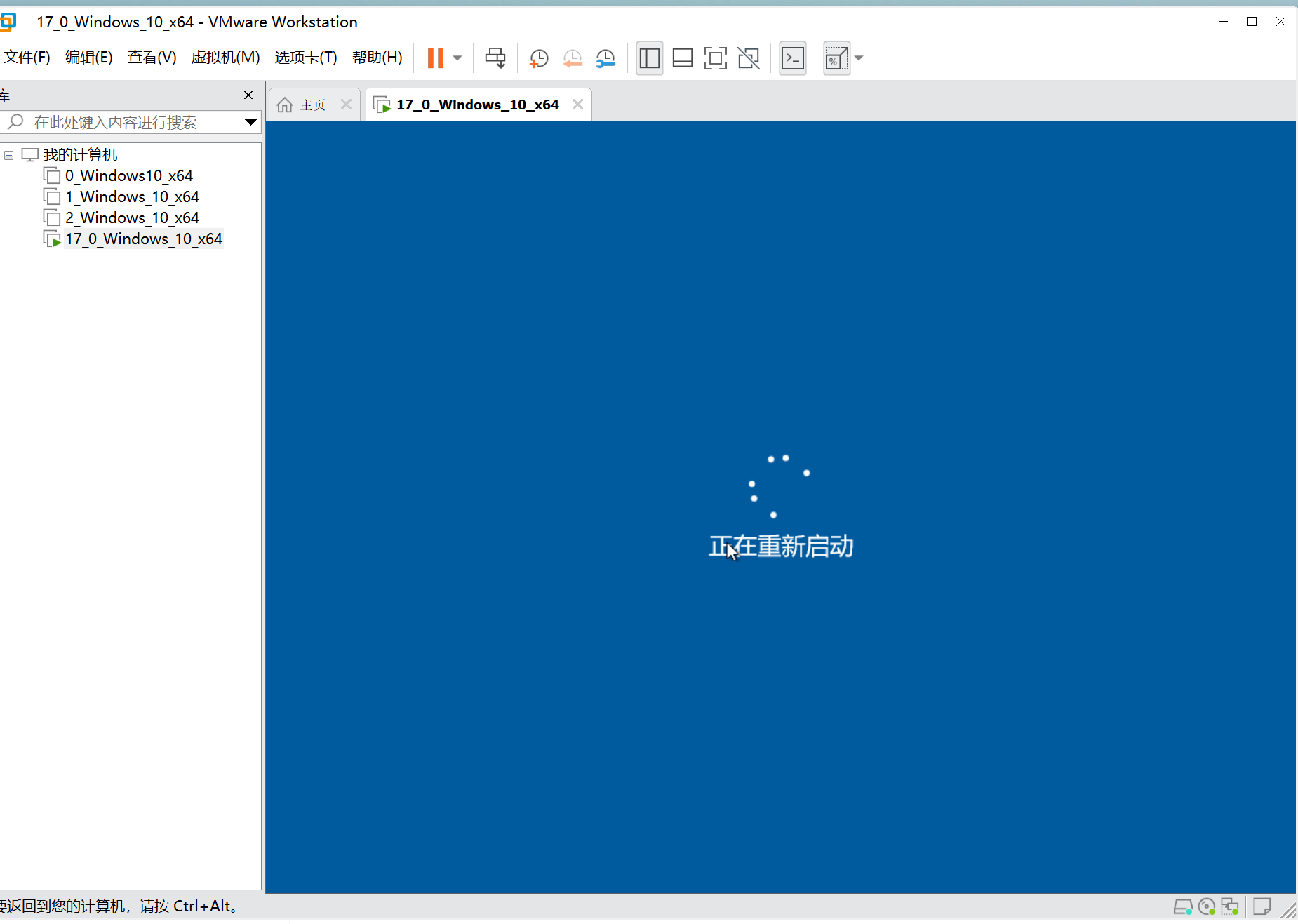Image resolution: width=1298 pixels, height=924 pixels.
Task: Collapse the 我的计算机 tree node
Action: pos(9,155)
